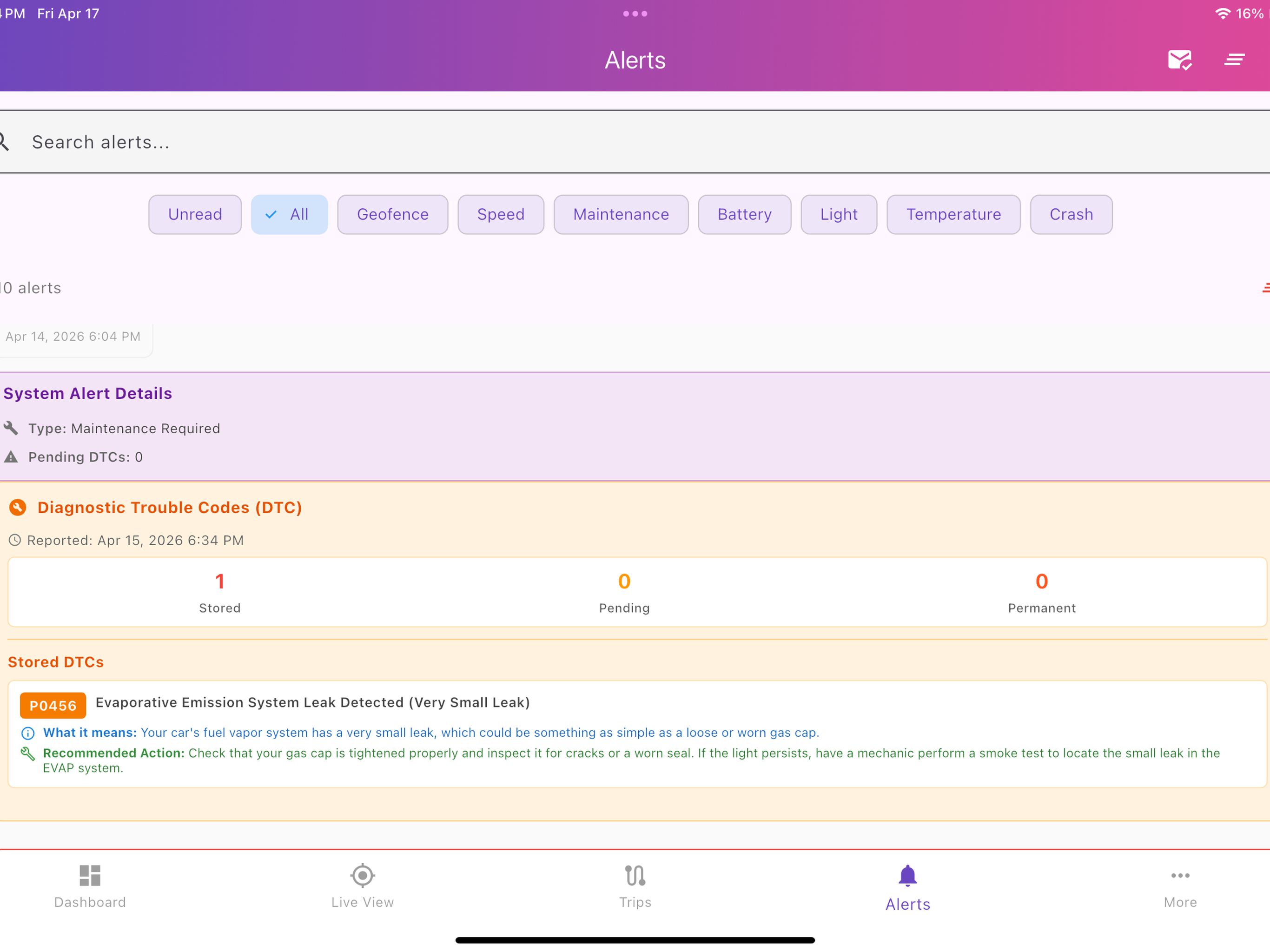Open the filter lines menu icon in header
1270x952 pixels.
[x=1234, y=59]
